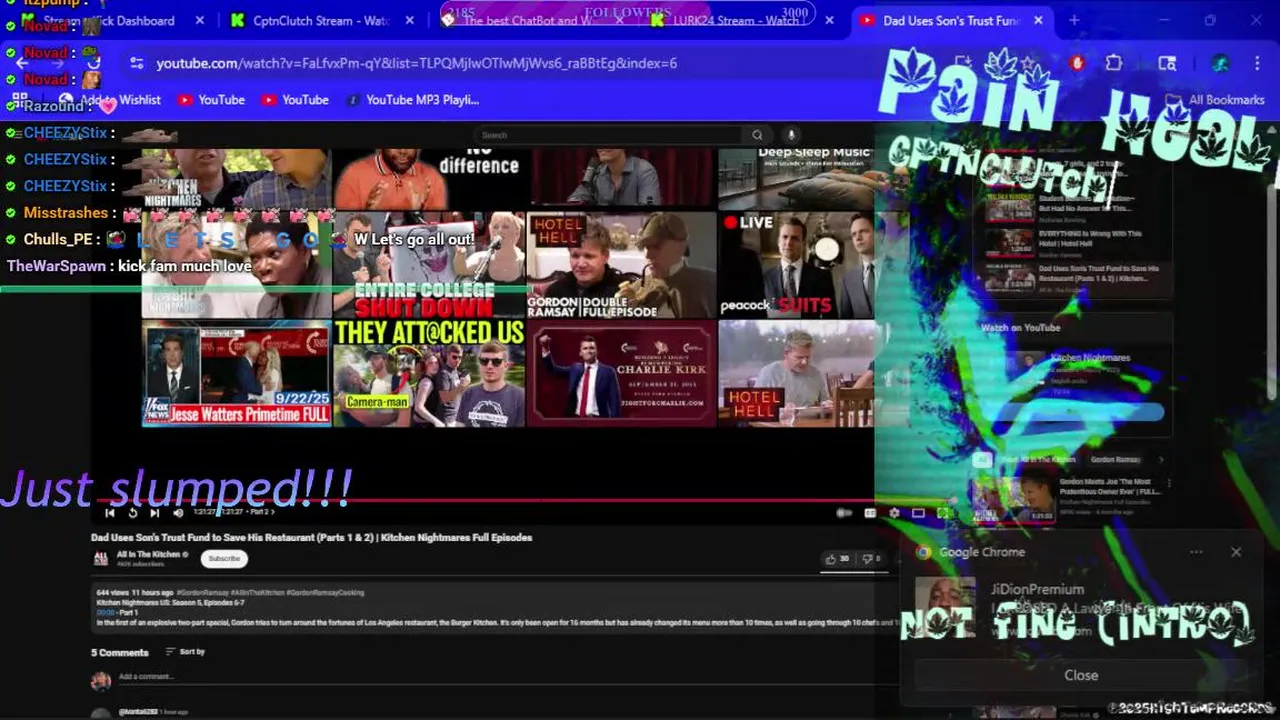Image resolution: width=1280 pixels, height=720 pixels.
Task: Open YouTube bookmark beside Add to Wishlist
Action: pyautogui.click(x=211, y=100)
